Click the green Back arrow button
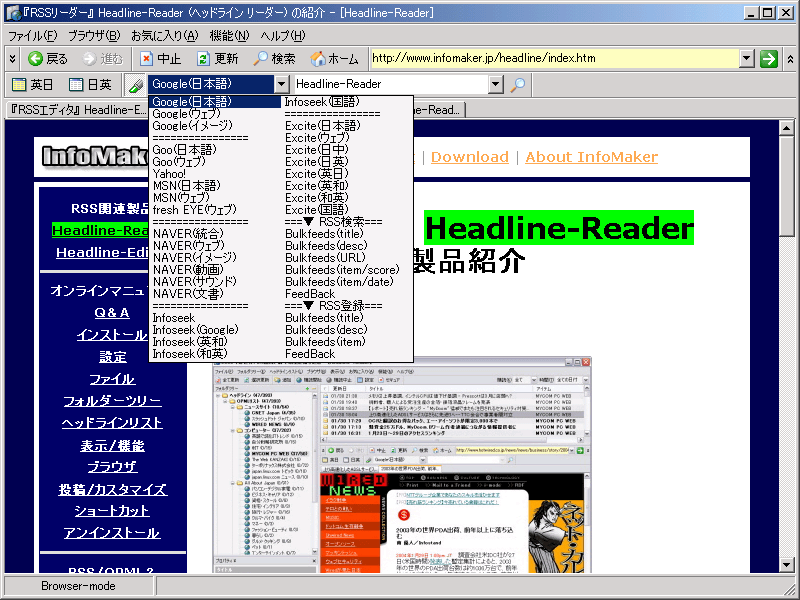Viewport: 800px width, 600px height. click(x=47, y=59)
